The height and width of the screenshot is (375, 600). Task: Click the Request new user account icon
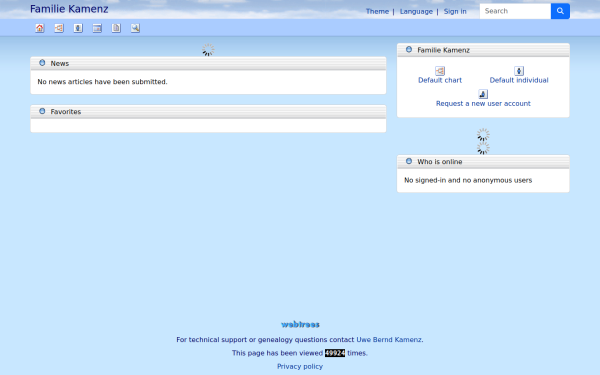pos(483,94)
